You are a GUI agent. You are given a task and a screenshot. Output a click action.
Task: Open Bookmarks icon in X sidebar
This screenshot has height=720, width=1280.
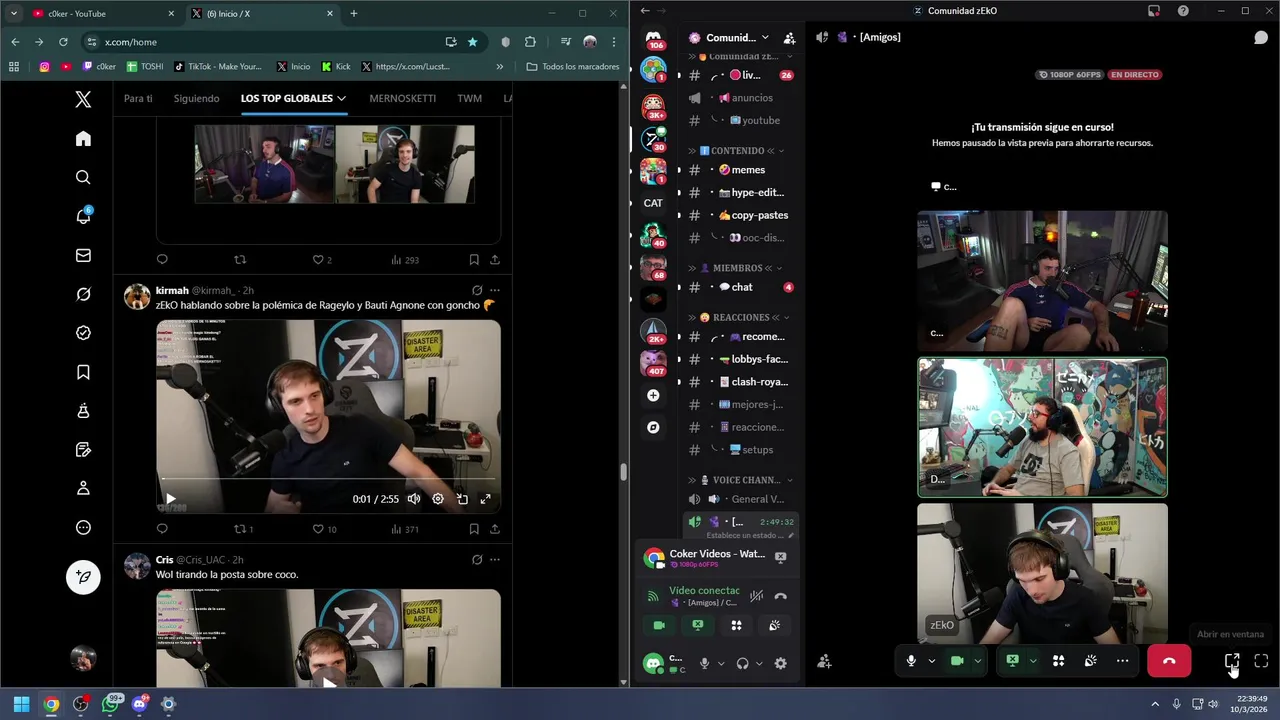[83, 372]
